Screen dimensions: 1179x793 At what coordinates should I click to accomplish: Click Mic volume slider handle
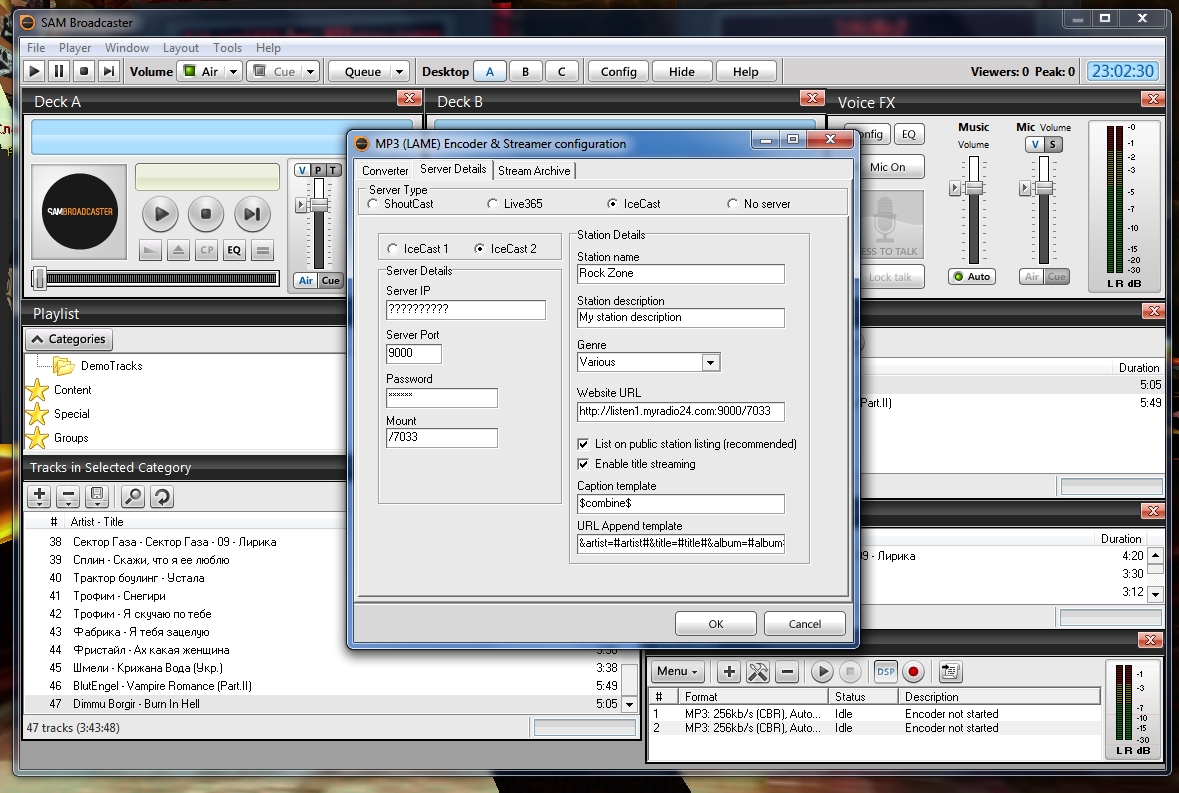coord(1044,188)
